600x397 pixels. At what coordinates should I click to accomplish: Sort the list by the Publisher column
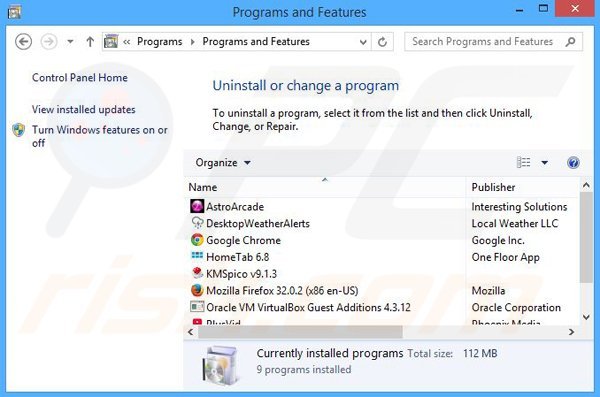(523, 187)
